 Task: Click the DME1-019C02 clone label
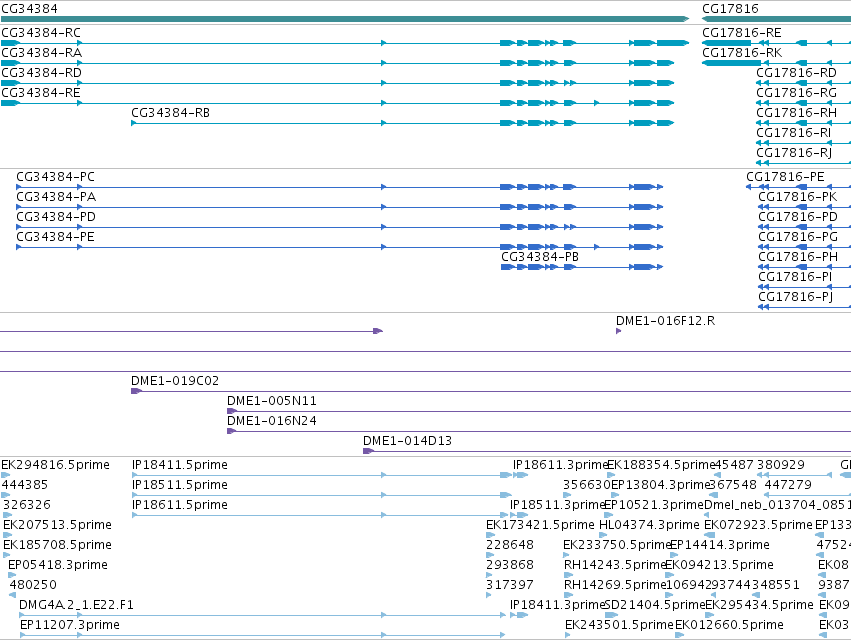pos(175,381)
